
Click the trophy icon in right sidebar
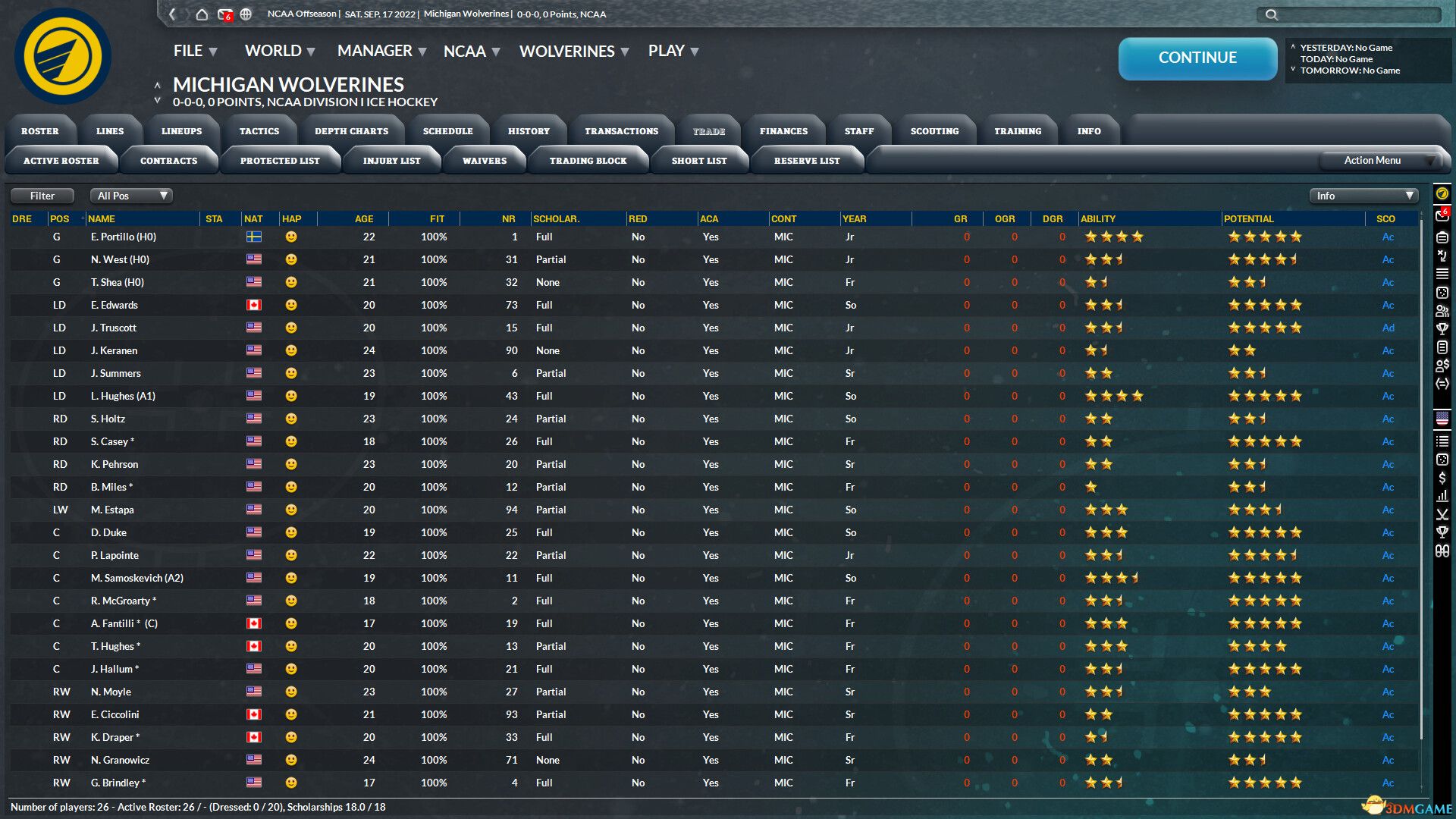[x=1442, y=328]
